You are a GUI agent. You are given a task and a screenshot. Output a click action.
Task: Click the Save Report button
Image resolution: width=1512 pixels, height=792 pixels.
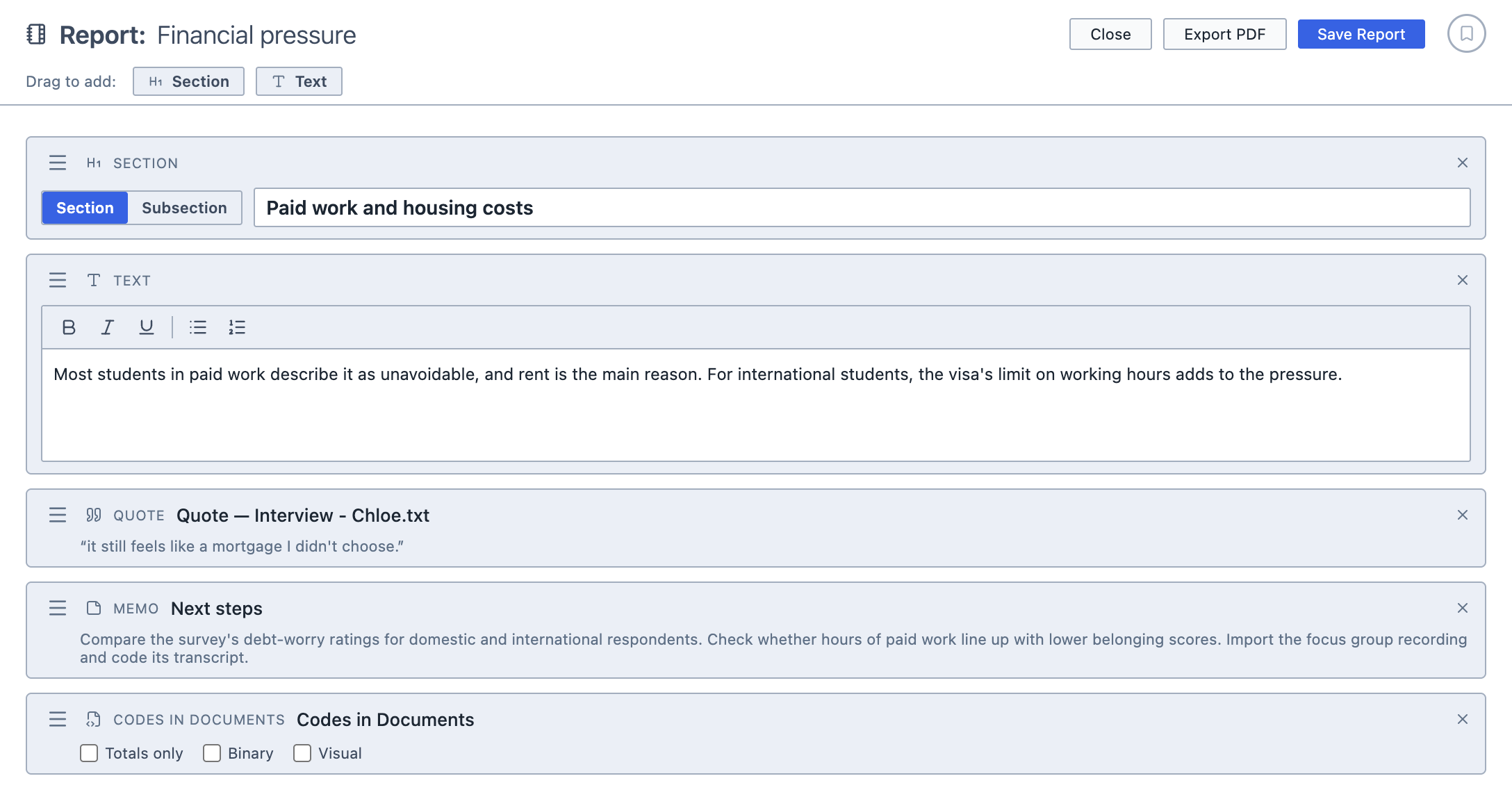[x=1361, y=34]
